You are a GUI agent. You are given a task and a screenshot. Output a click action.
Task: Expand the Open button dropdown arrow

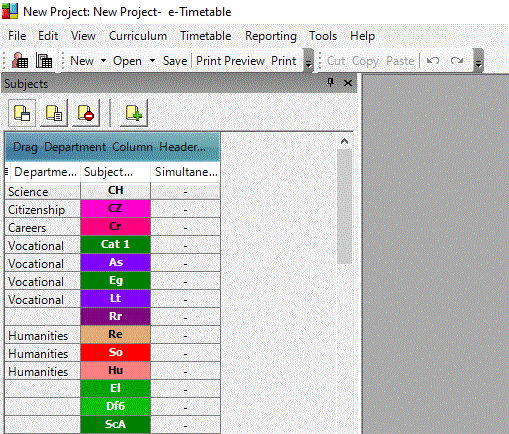tap(152, 61)
